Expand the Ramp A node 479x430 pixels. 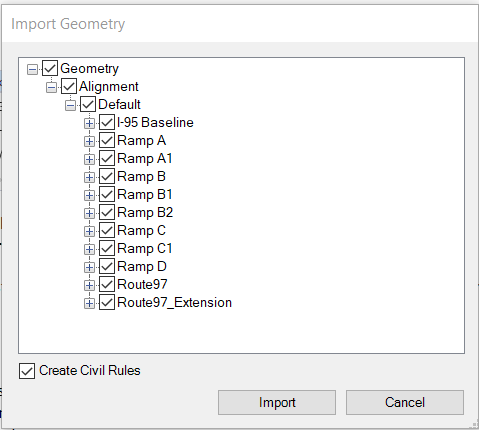(89, 142)
